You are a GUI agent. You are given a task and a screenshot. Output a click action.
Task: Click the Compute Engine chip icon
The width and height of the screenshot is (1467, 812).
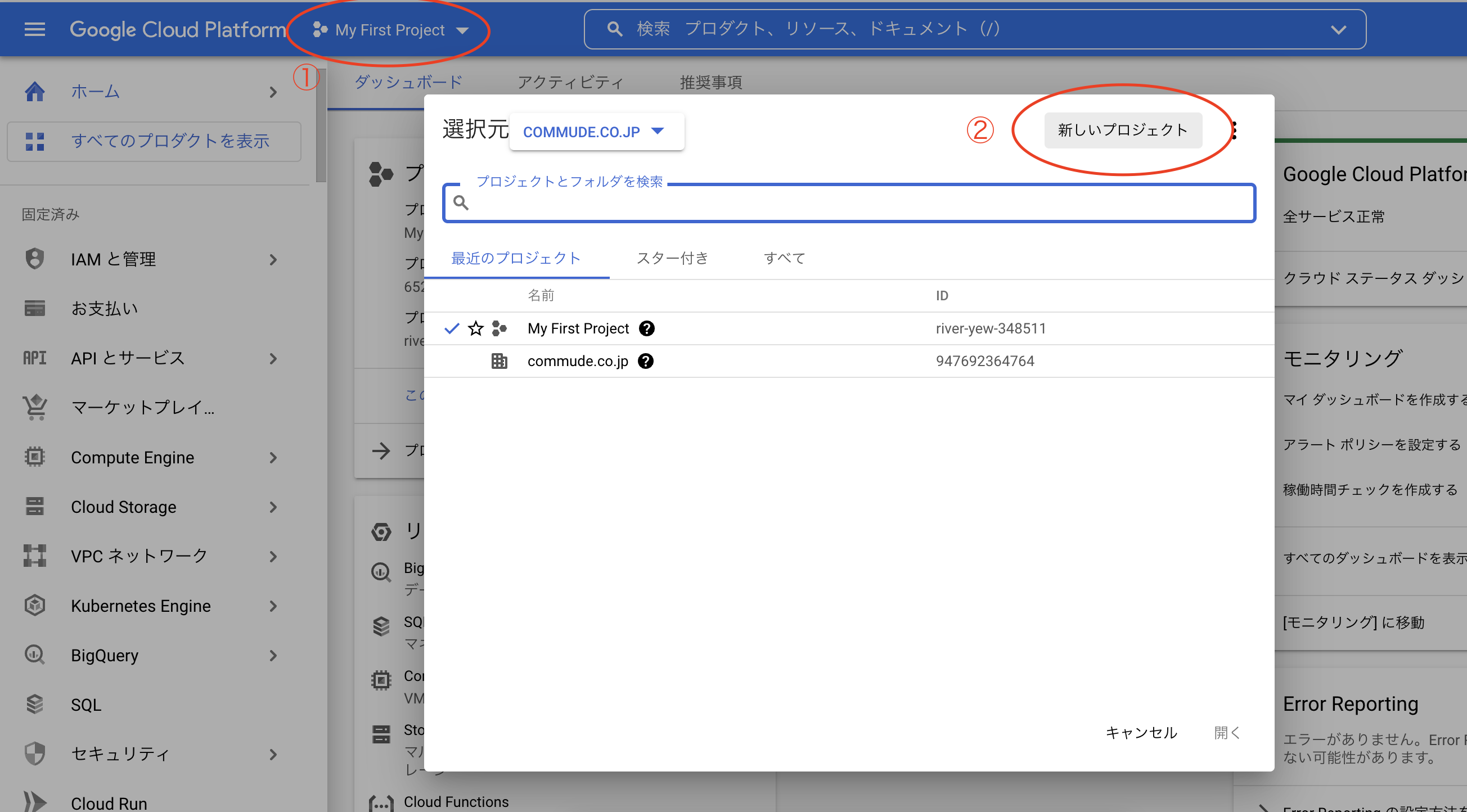click(35, 457)
